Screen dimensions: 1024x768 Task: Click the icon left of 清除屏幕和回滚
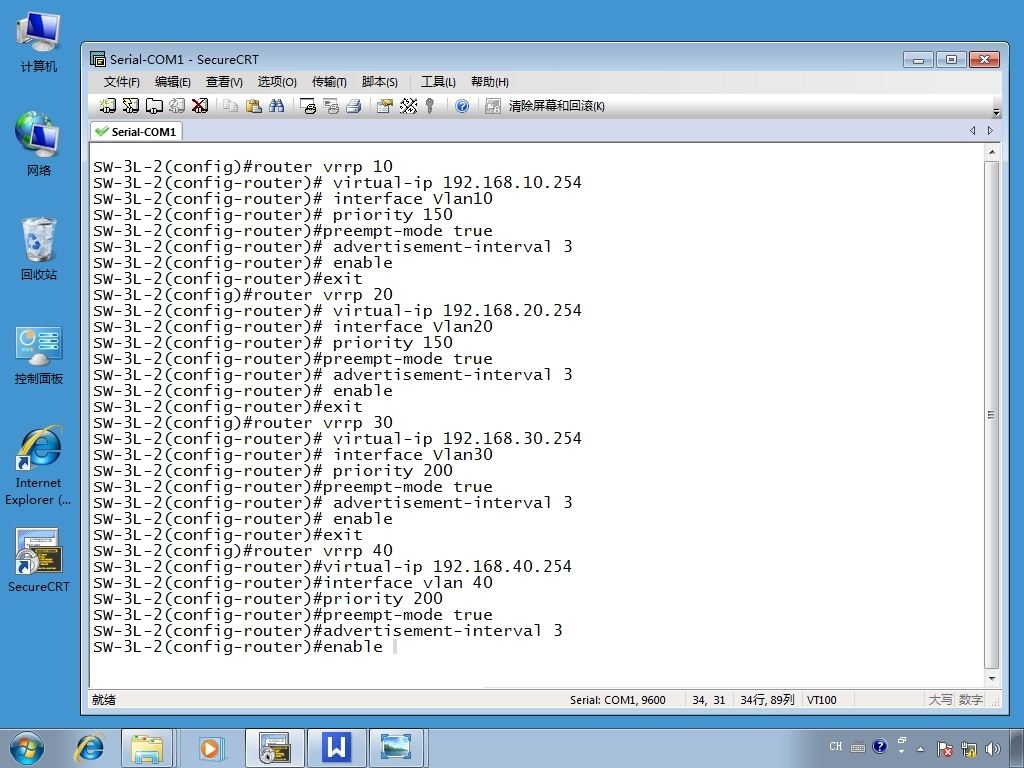click(x=492, y=106)
